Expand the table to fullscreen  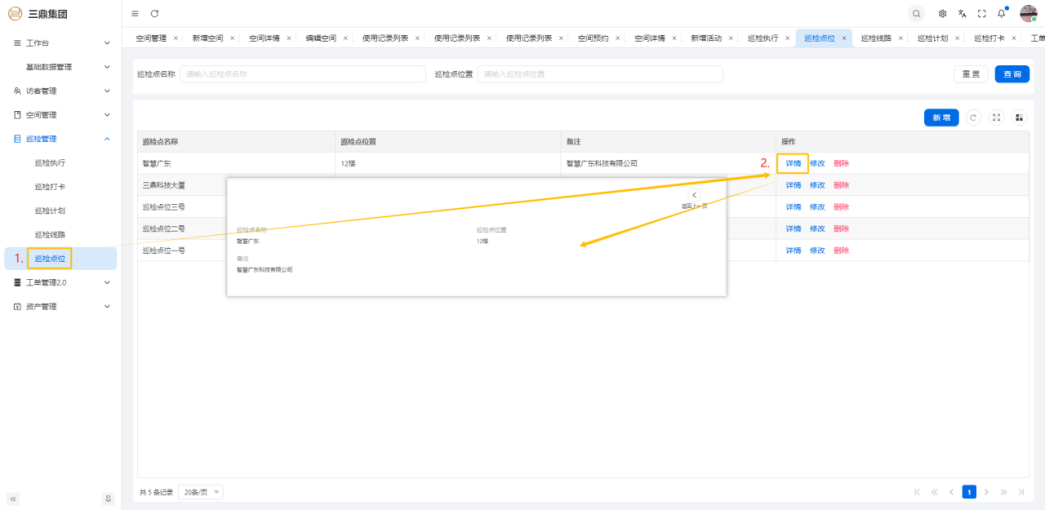pos(996,117)
